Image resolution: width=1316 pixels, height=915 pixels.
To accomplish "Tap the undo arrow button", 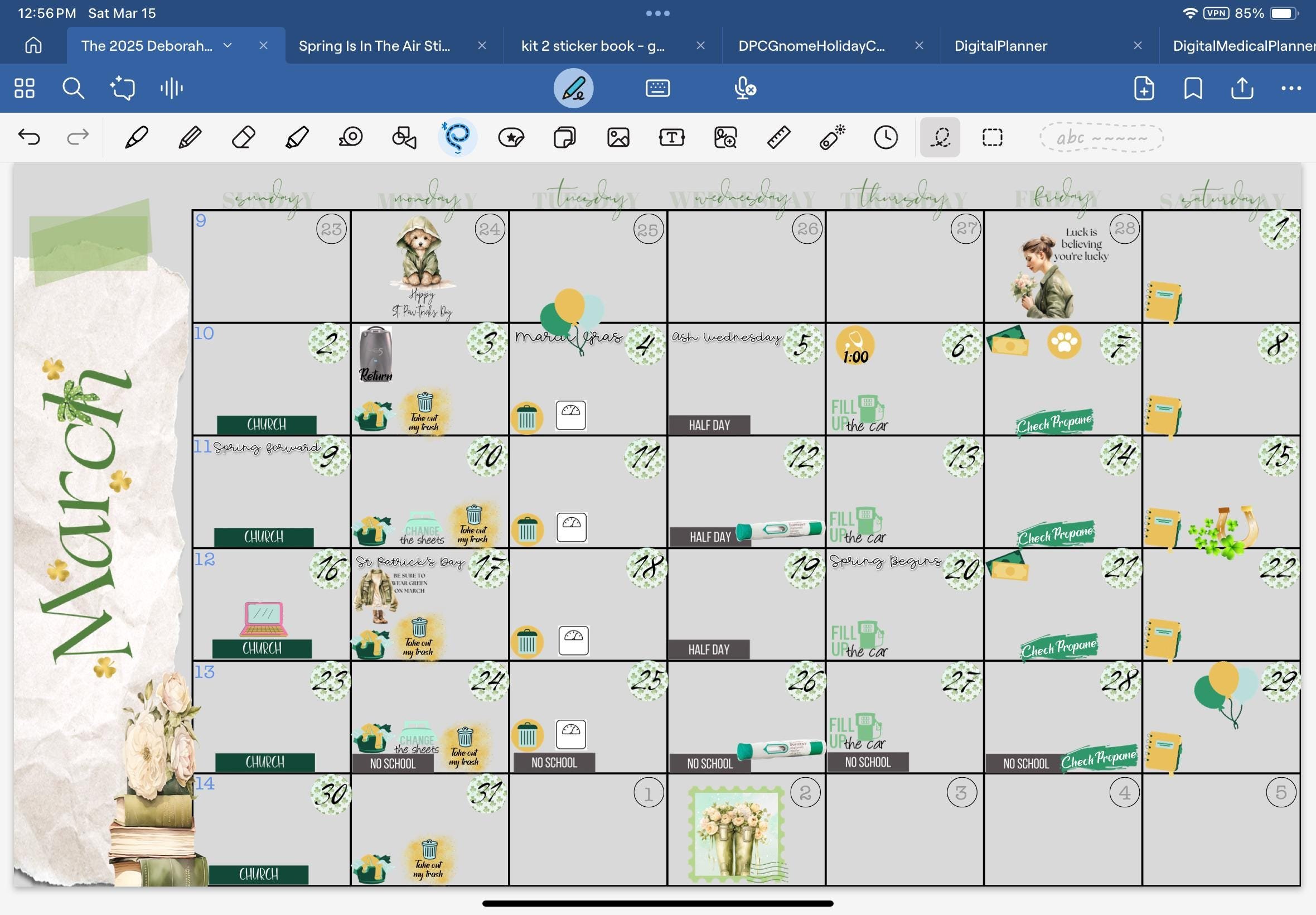I will (29, 138).
